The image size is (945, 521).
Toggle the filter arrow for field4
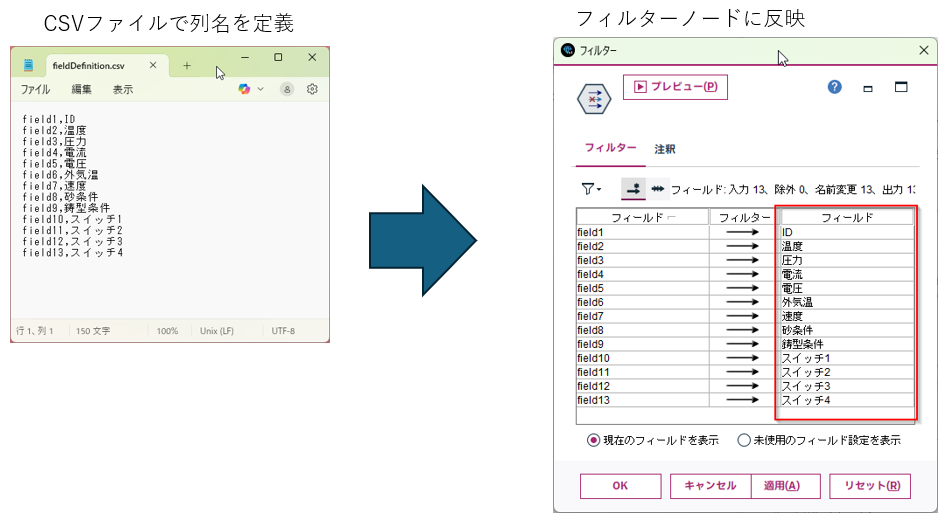(742, 274)
